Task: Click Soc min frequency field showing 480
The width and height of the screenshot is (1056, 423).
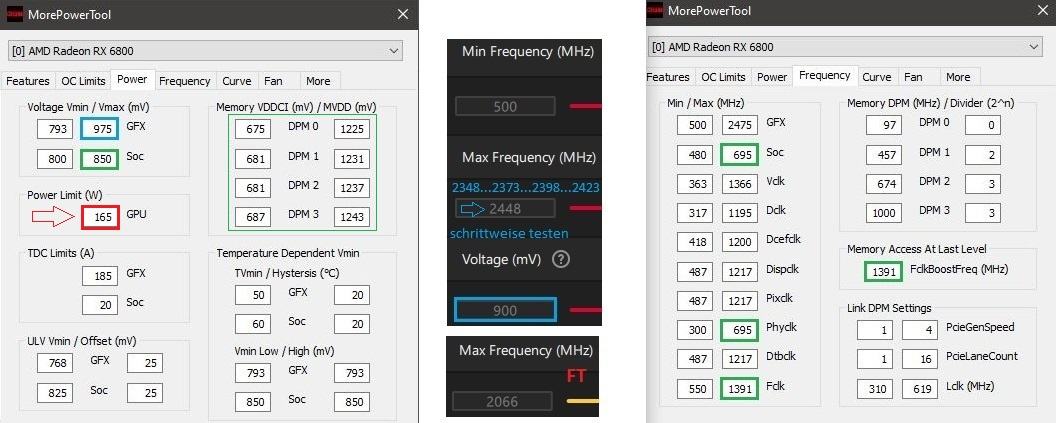Action: pyautogui.click(x=695, y=154)
